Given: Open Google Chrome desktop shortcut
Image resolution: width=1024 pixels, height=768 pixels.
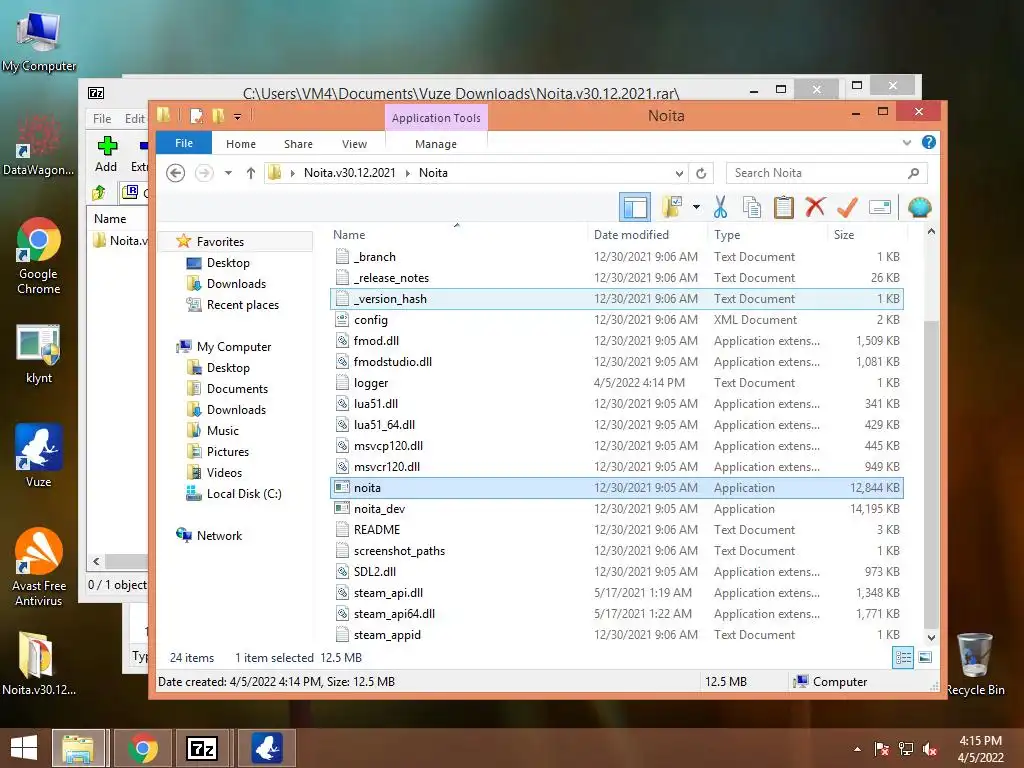Looking at the screenshot, I should click(x=39, y=256).
